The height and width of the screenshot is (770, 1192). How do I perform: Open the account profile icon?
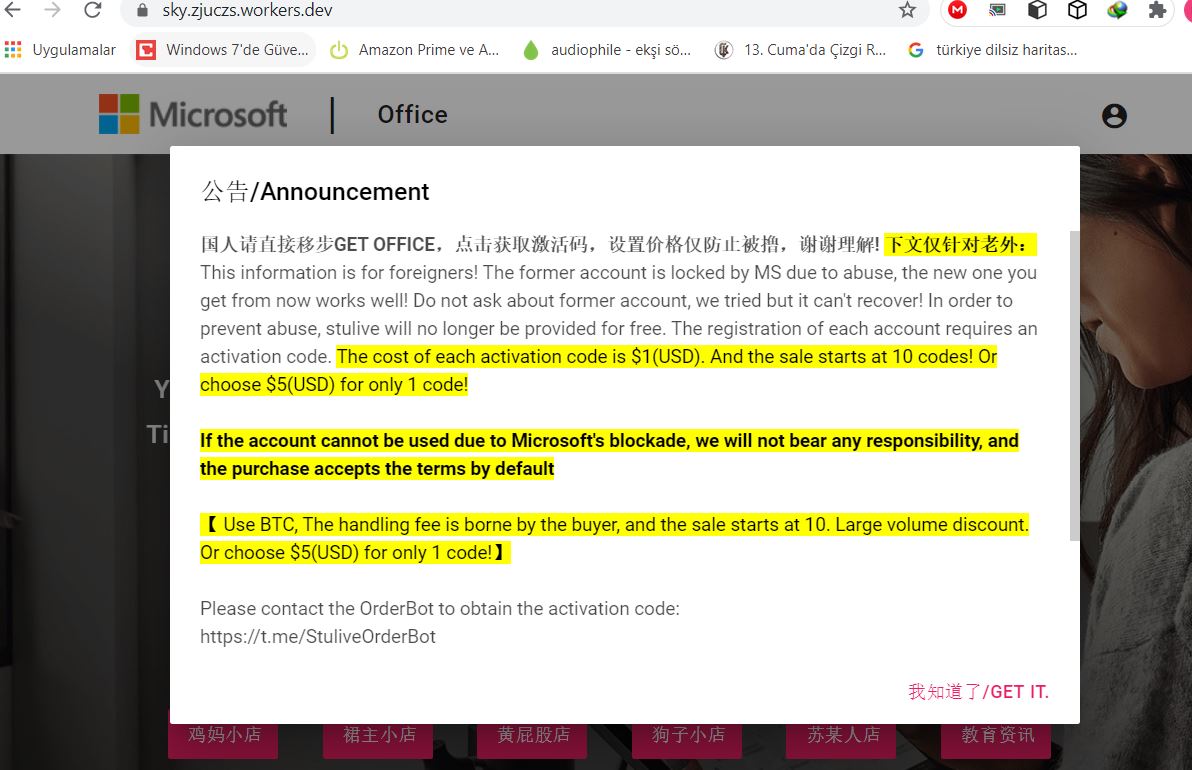click(x=1114, y=116)
